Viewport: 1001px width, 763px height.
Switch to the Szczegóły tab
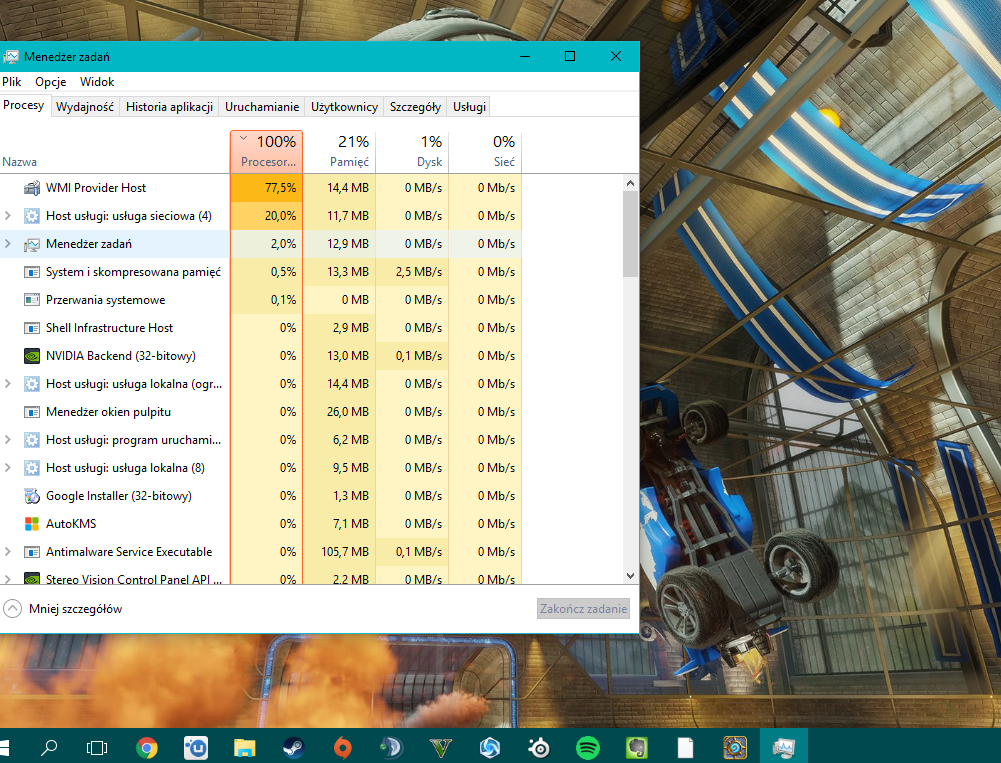[415, 107]
